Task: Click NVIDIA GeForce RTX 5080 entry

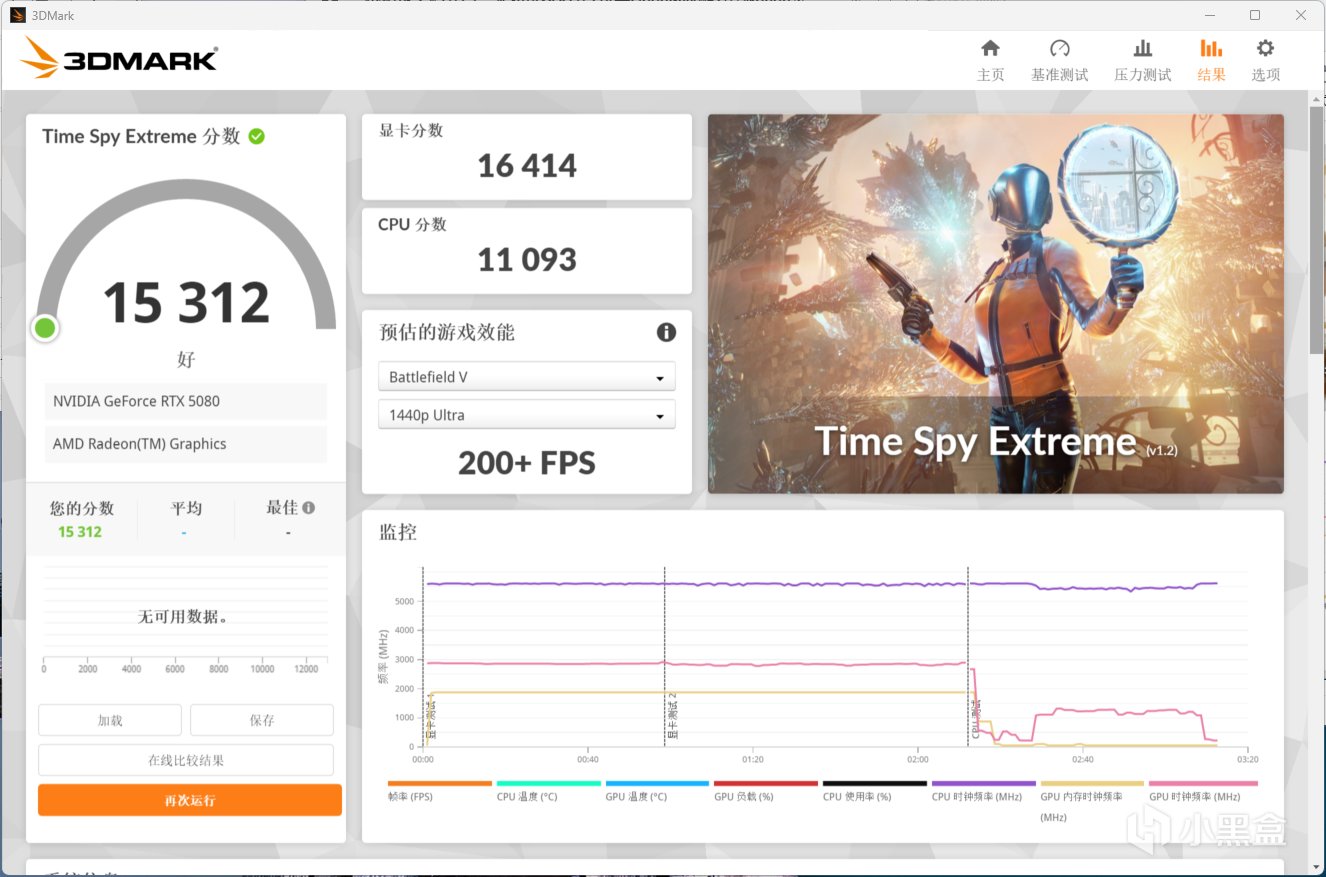Action: 186,401
